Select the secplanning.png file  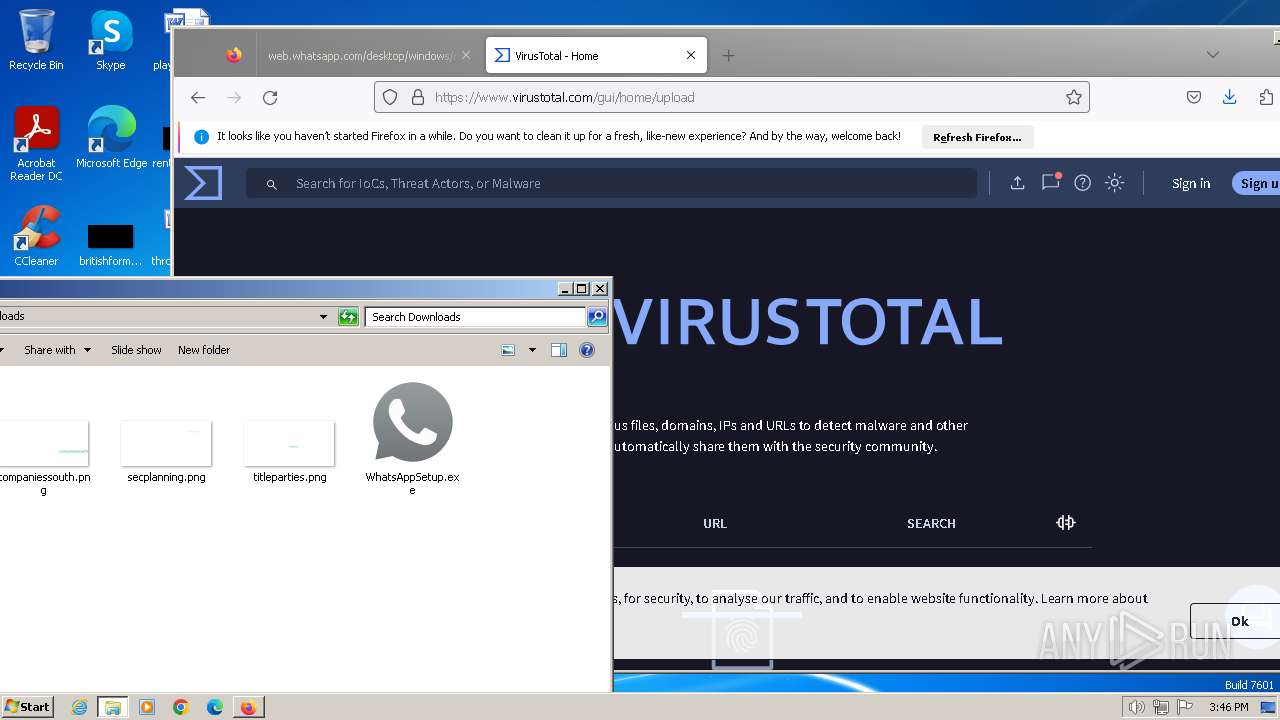(166, 452)
